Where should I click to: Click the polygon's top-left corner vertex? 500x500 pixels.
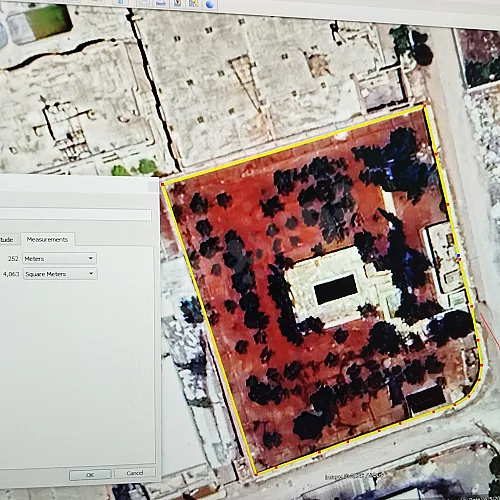point(163,184)
